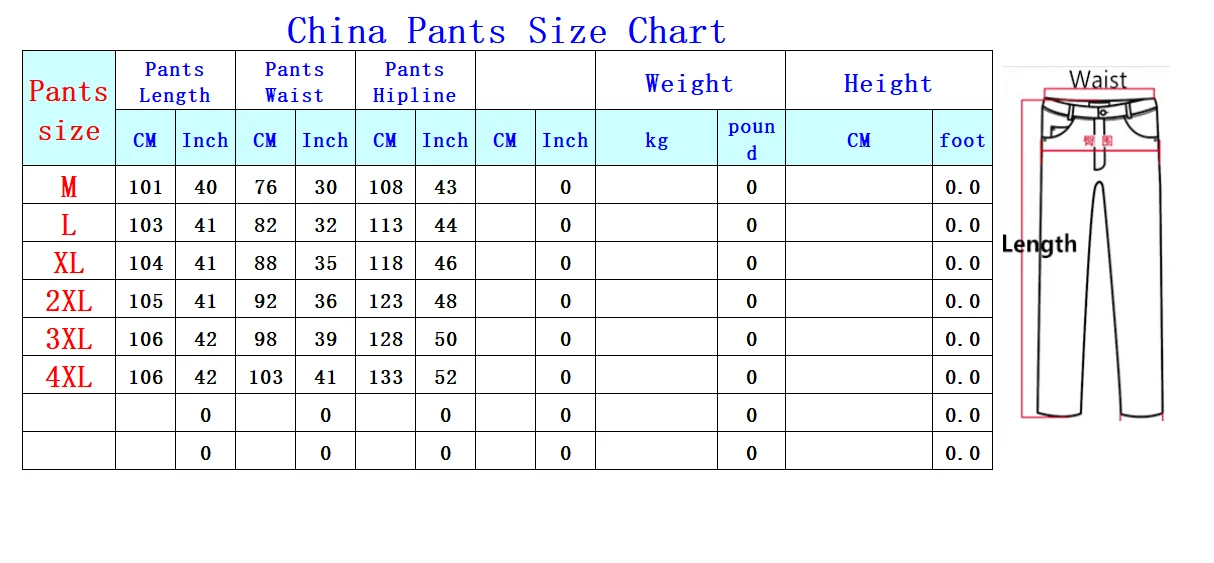Click the 133 hipline cell for 4XL
The height and width of the screenshot is (563, 1214).
(386, 376)
